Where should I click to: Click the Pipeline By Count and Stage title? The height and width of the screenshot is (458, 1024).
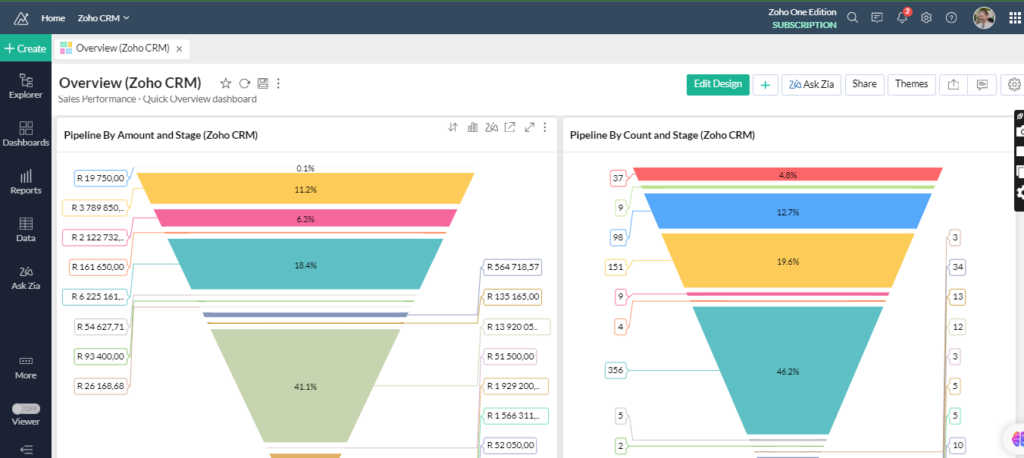pos(662,135)
